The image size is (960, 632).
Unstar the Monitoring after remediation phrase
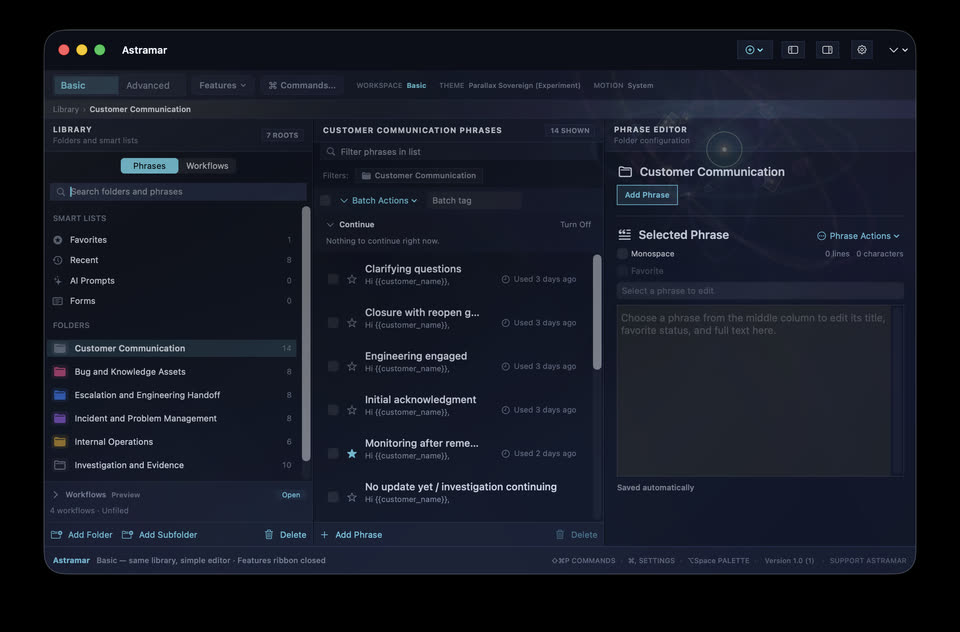coord(352,453)
